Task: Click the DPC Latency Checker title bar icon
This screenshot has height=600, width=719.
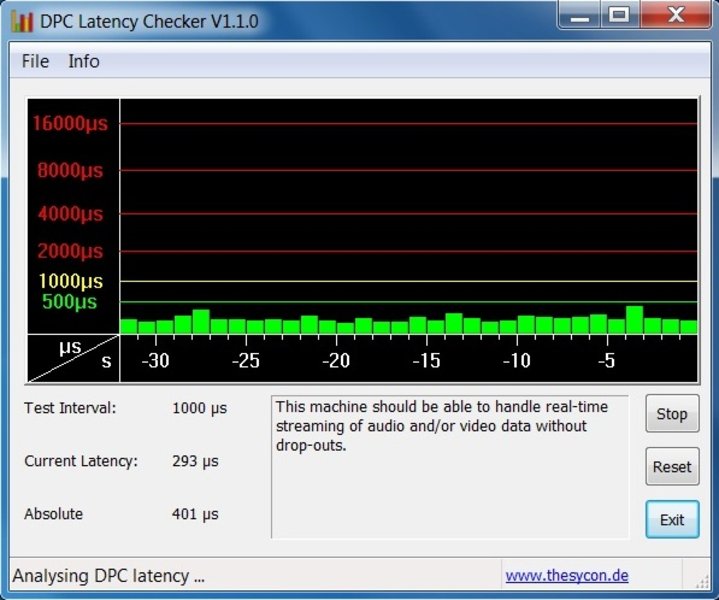Action: (22, 21)
